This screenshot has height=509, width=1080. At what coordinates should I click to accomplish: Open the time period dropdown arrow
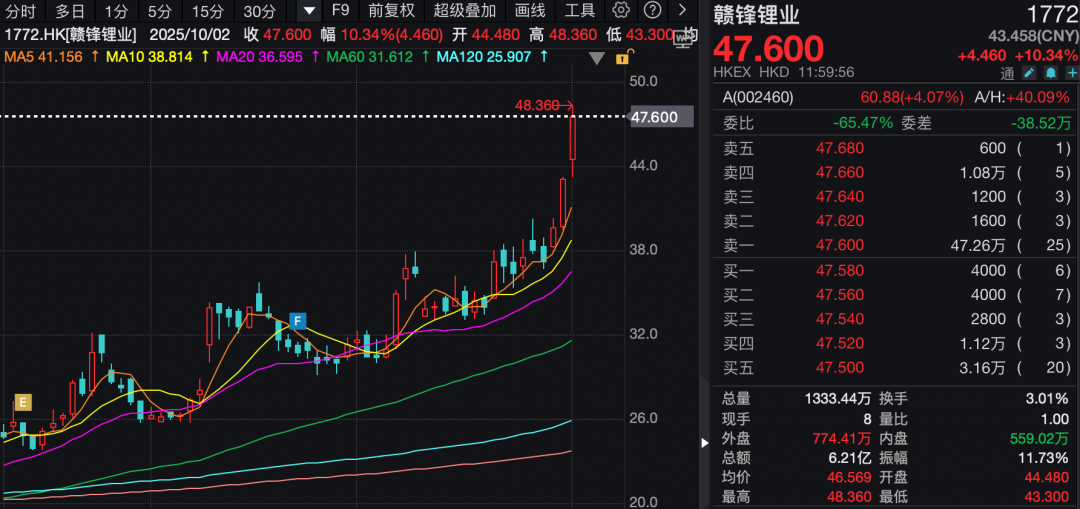coord(310,11)
